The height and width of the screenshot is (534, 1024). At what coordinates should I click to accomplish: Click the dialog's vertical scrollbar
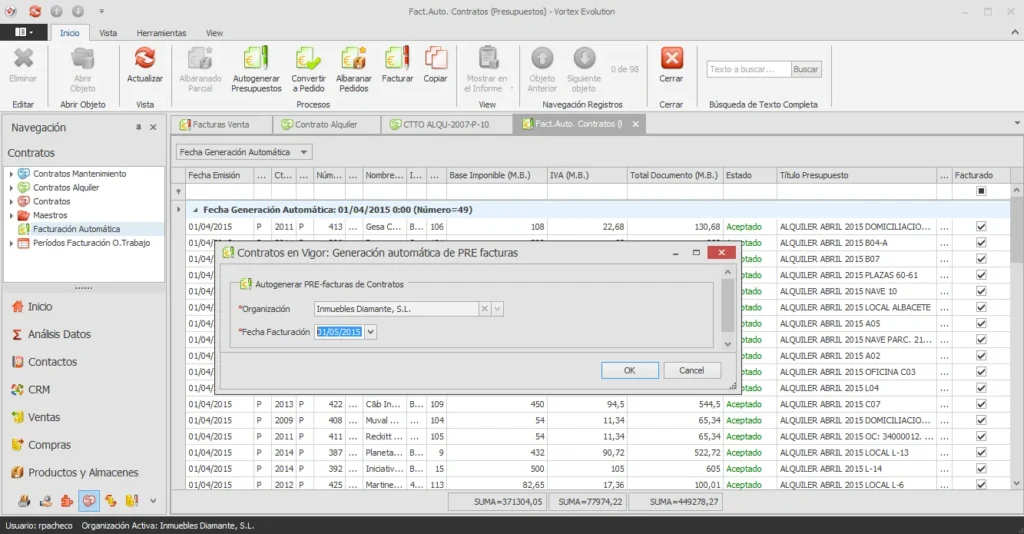[x=728, y=307]
